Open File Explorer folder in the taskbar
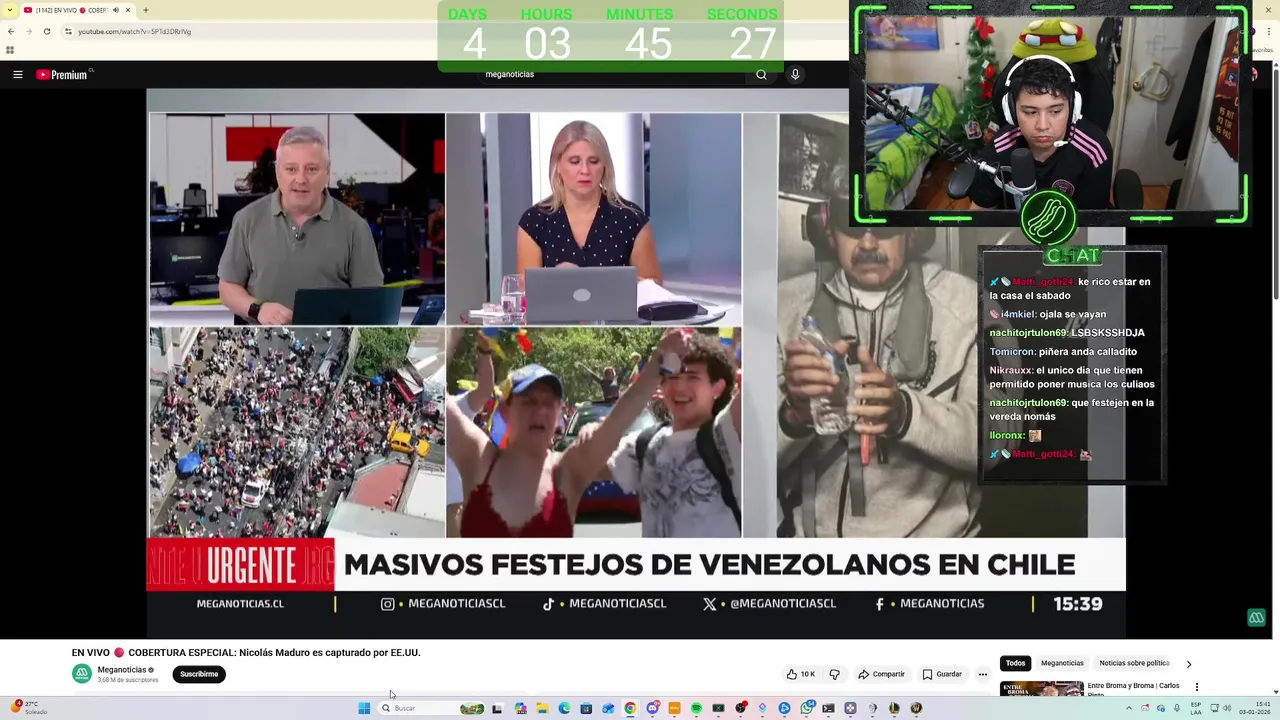Viewport: 1280px width, 720px height. 542,708
